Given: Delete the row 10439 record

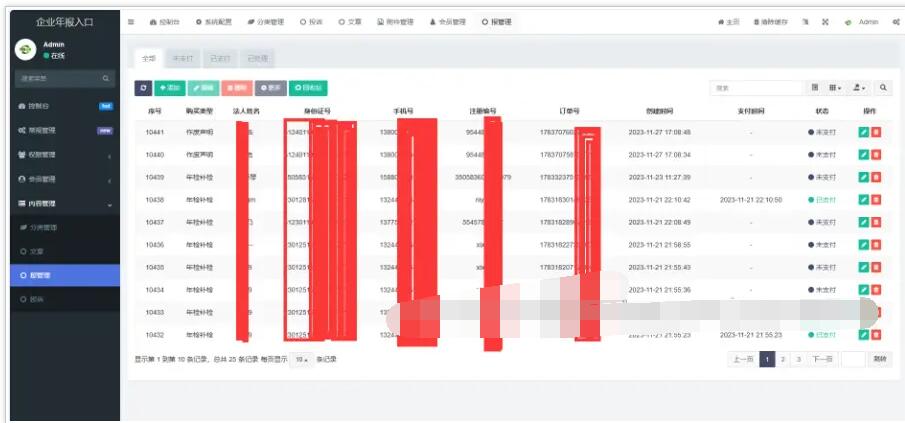Looking at the screenshot, I should [x=876, y=177].
